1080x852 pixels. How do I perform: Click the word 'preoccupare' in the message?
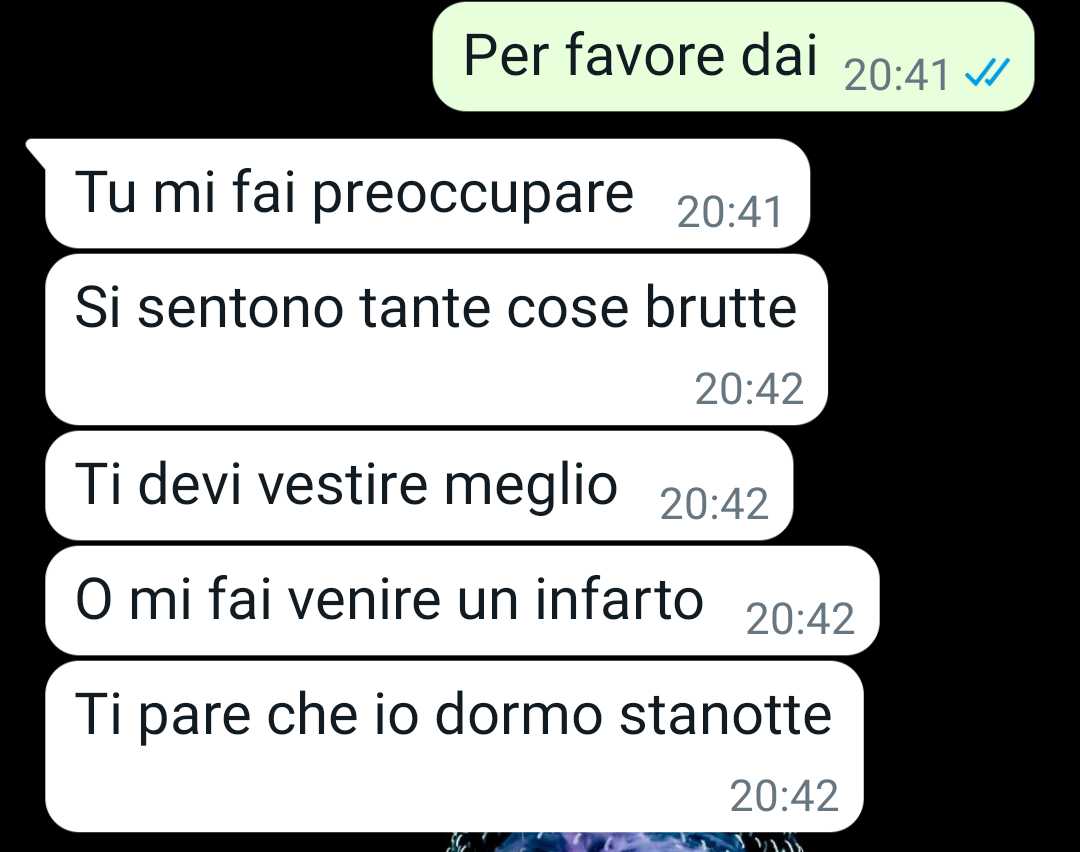tap(472, 195)
